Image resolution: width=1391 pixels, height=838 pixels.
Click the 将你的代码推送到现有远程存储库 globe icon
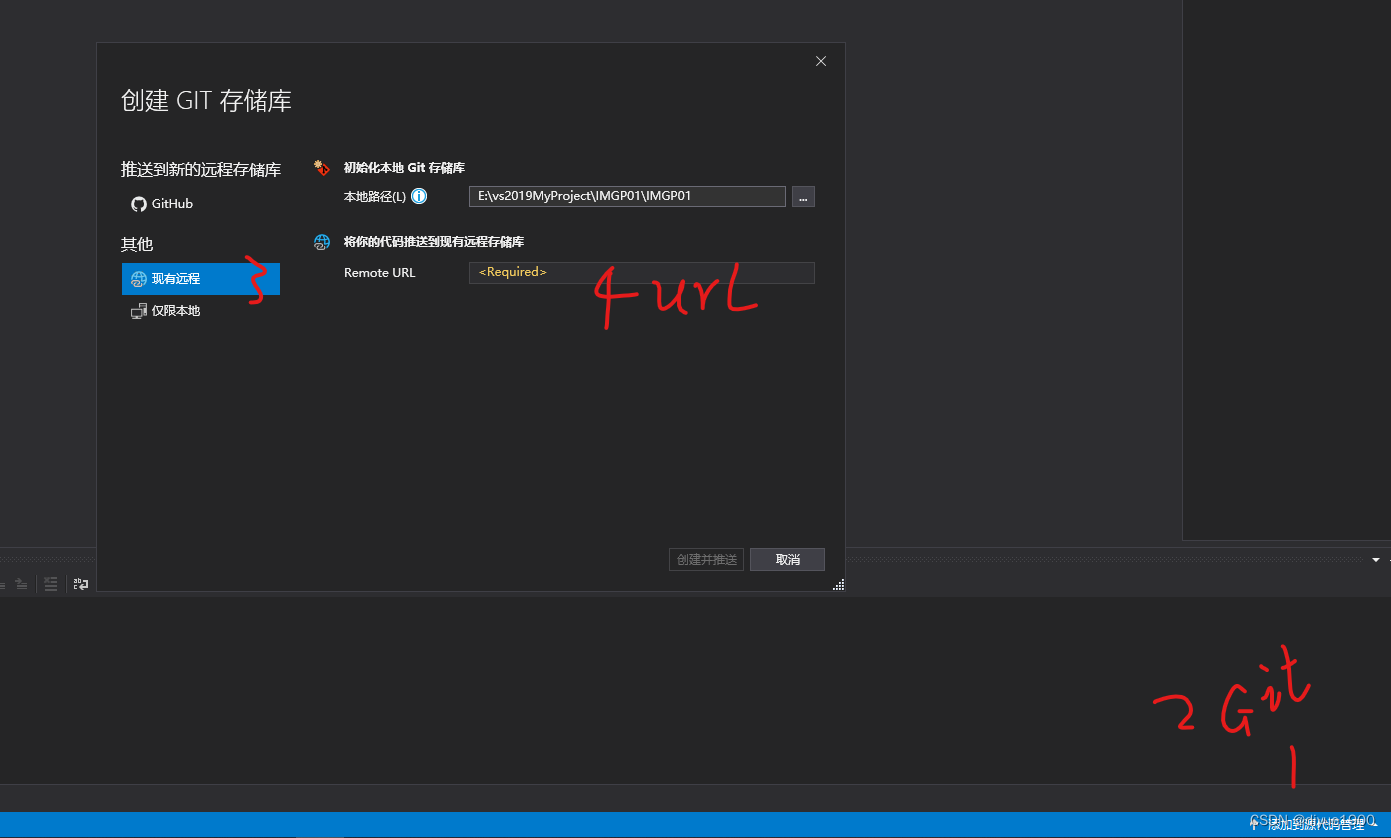[x=322, y=242]
